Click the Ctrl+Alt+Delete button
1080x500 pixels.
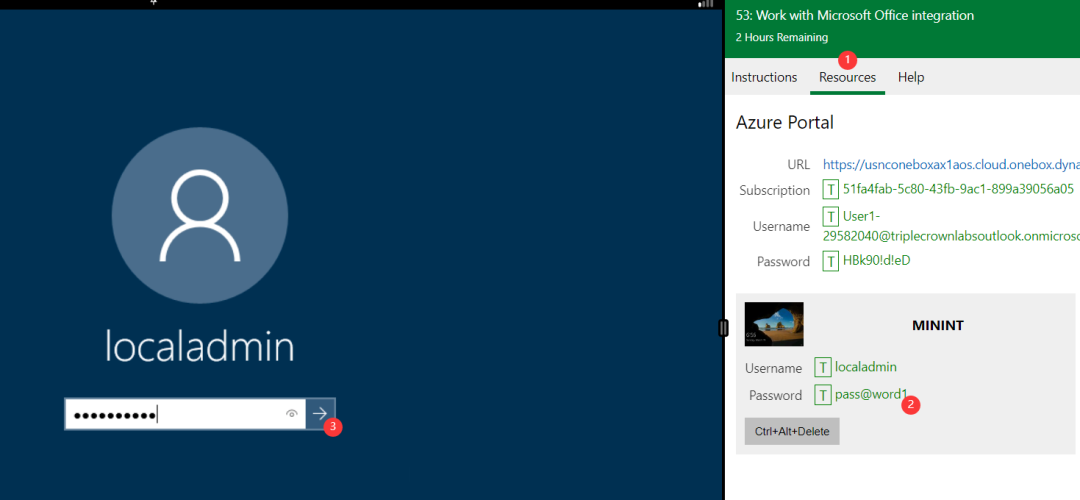pos(792,431)
